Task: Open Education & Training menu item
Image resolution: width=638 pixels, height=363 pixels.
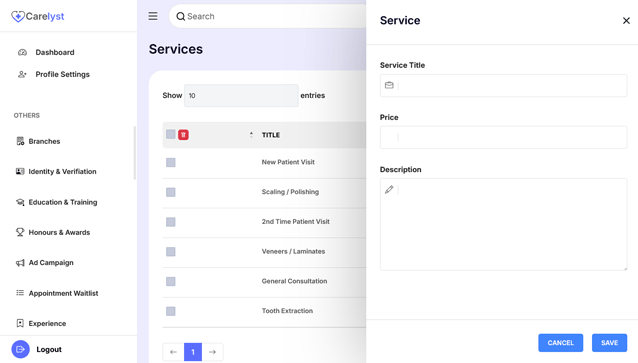Action: [x=63, y=202]
